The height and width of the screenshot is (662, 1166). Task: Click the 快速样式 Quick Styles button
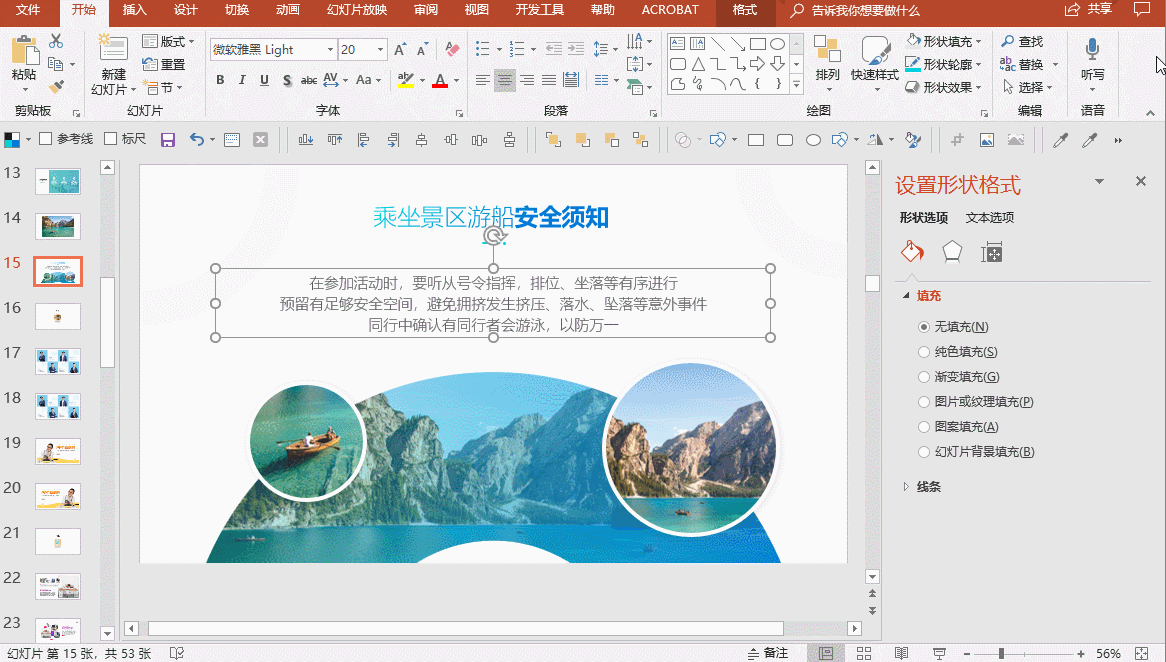tap(875, 62)
